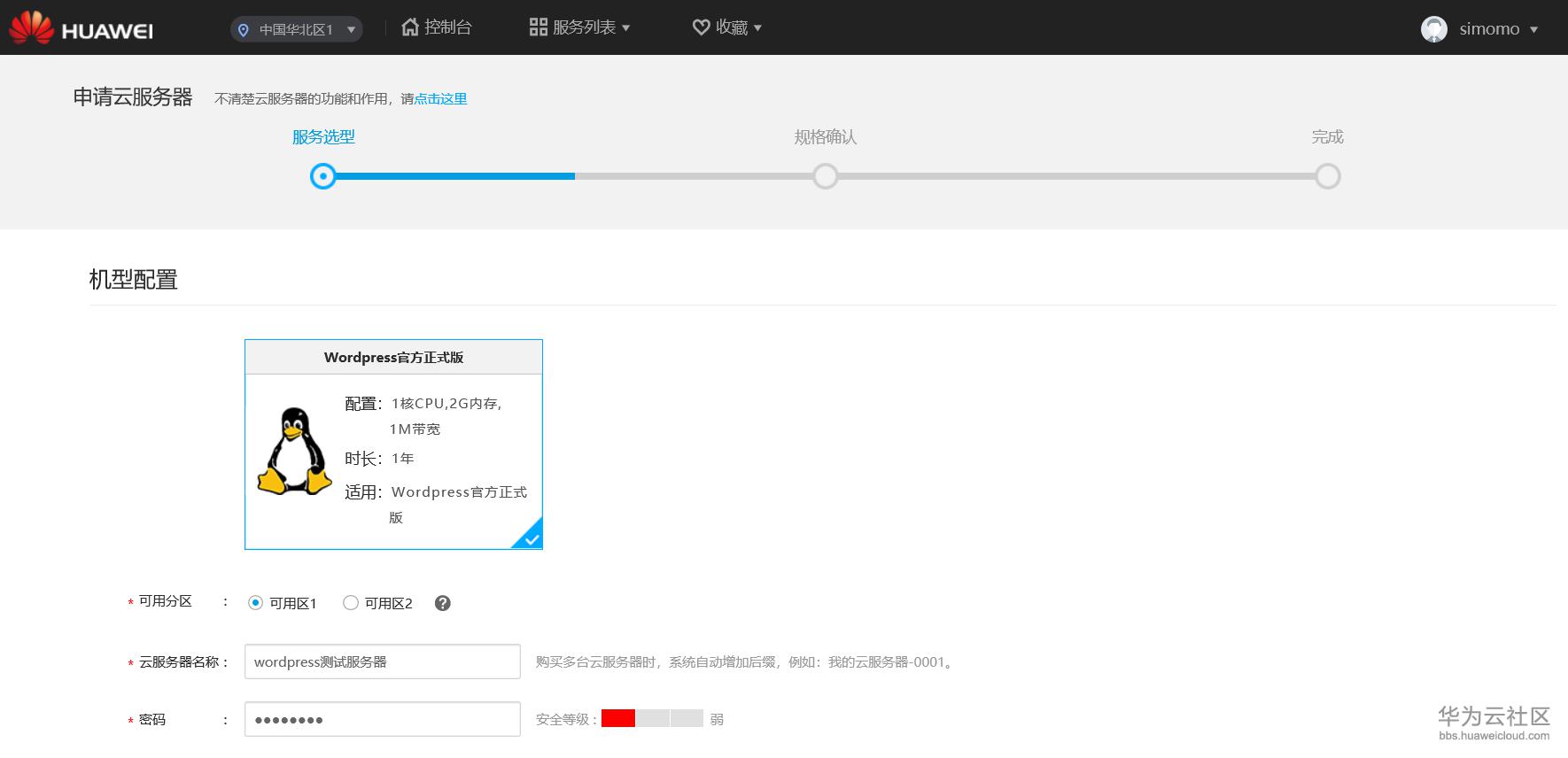Image resolution: width=1568 pixels, height=758 pixels.
Task: Select the 可用区2 radio button
Action: (x=351, y=603)
